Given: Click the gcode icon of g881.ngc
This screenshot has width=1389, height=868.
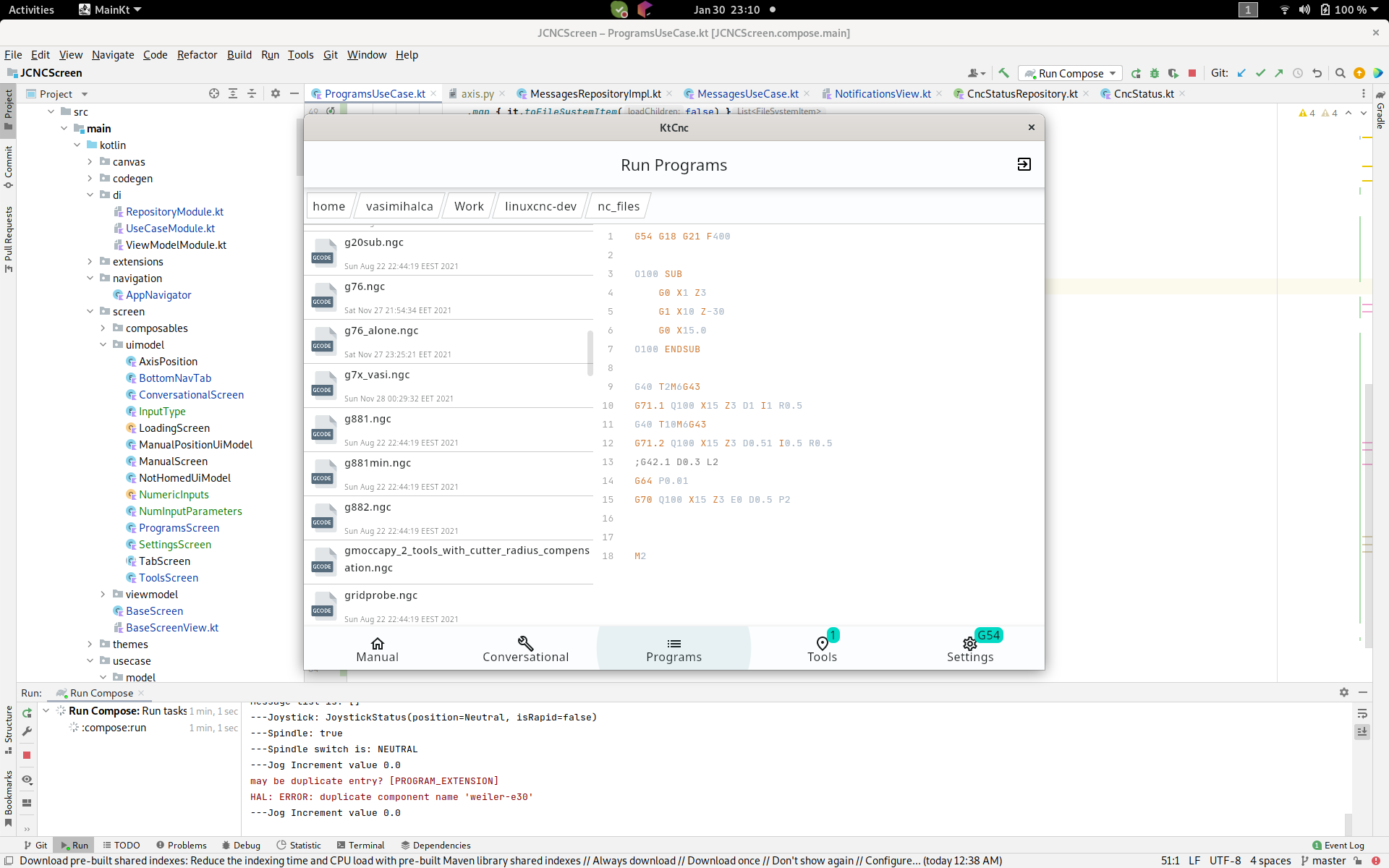Looking at the screenshot, I should [323, 429].
